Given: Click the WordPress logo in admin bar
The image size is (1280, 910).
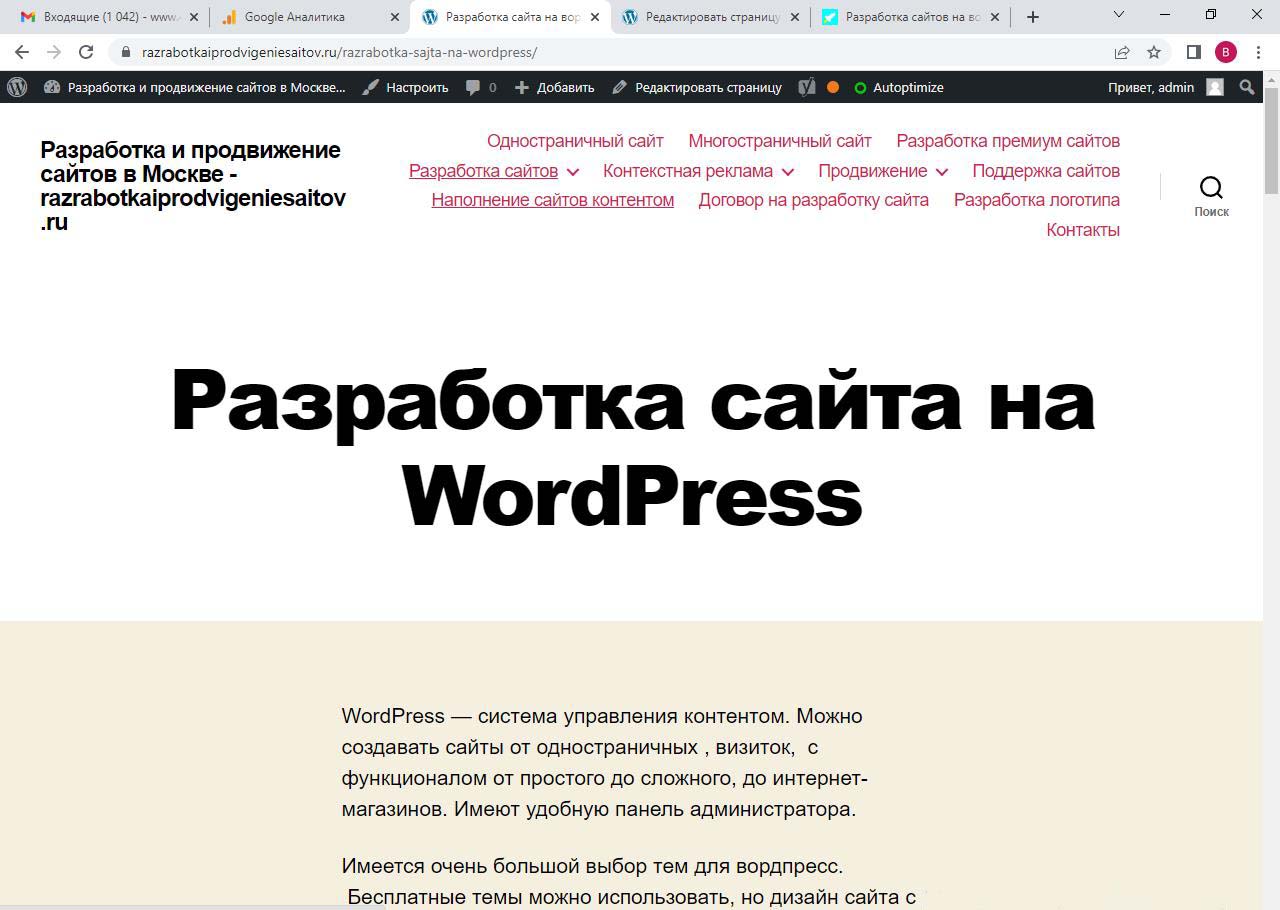Looking at the screenshot, I should point(17,87).
